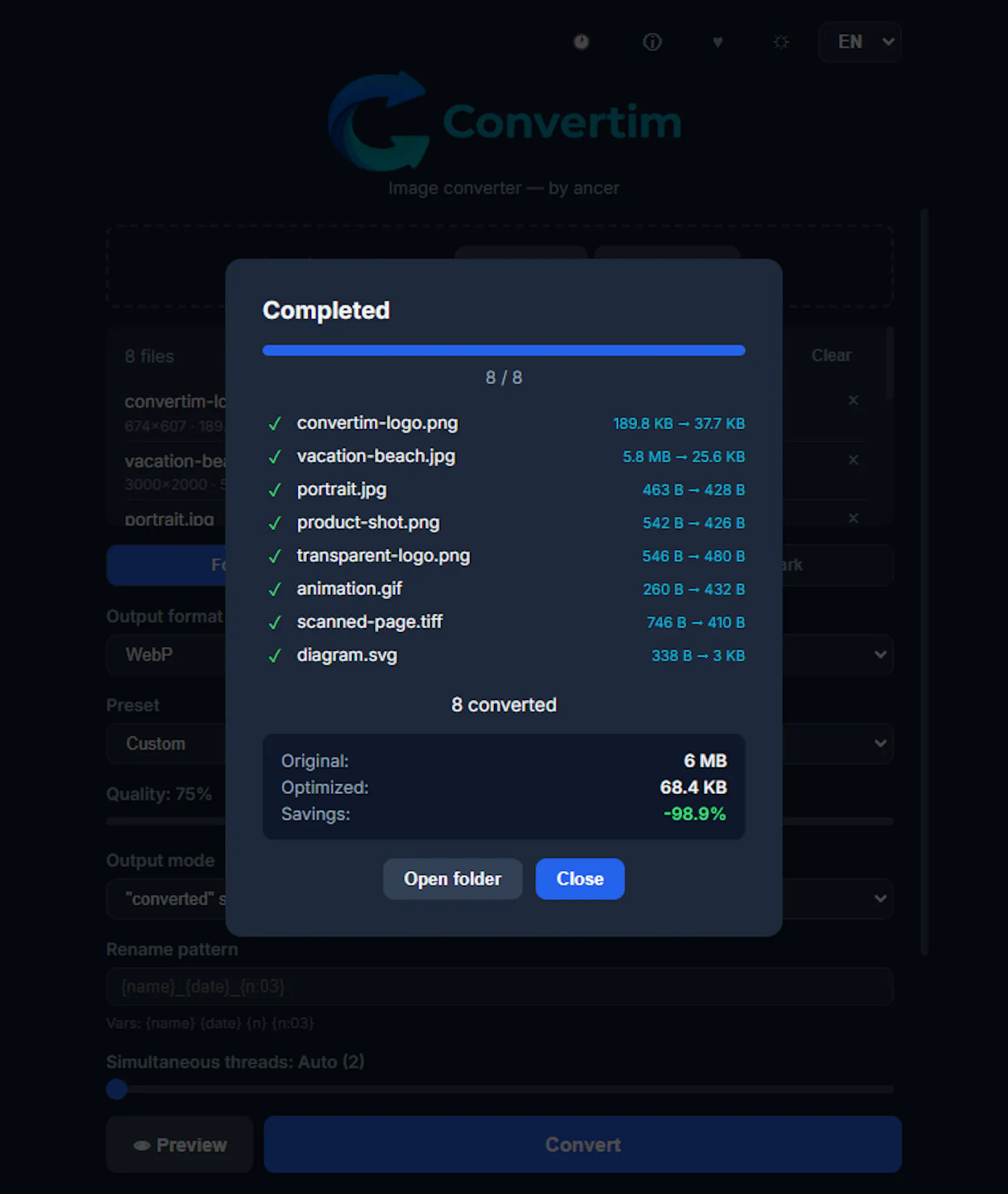1008x1194 pixels.
Task: Click checkmark beside transparent-logo.png
Action: tap(275, 556)
